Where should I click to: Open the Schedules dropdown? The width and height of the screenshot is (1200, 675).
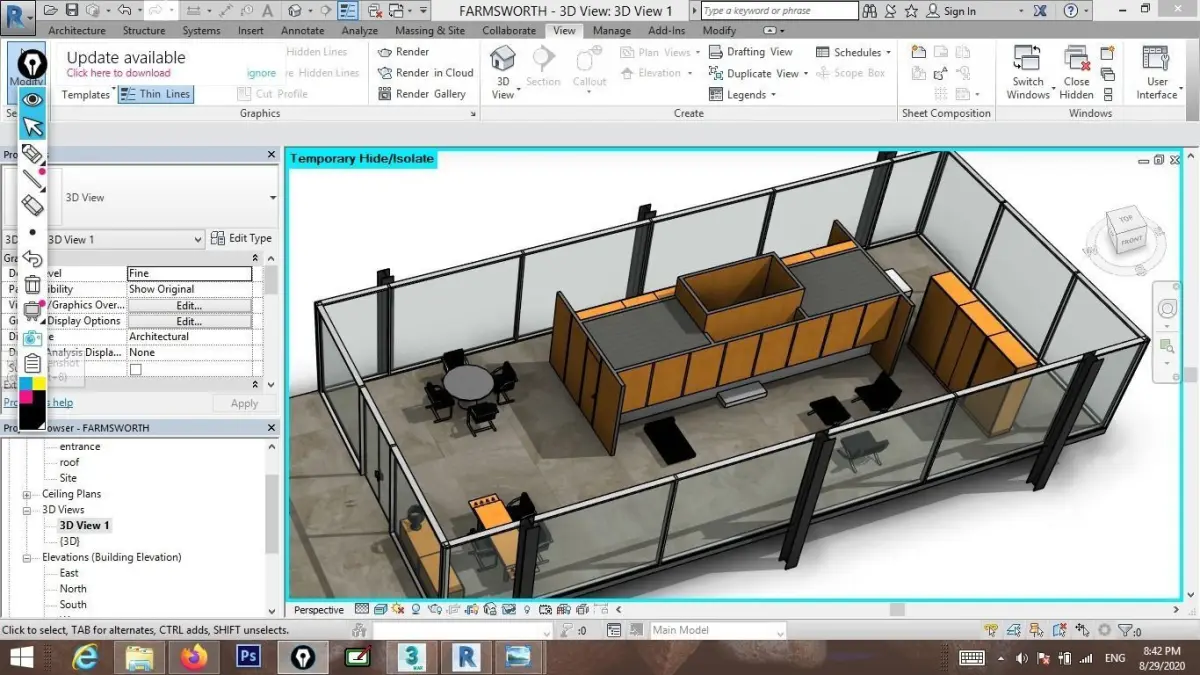coord(853,52)
